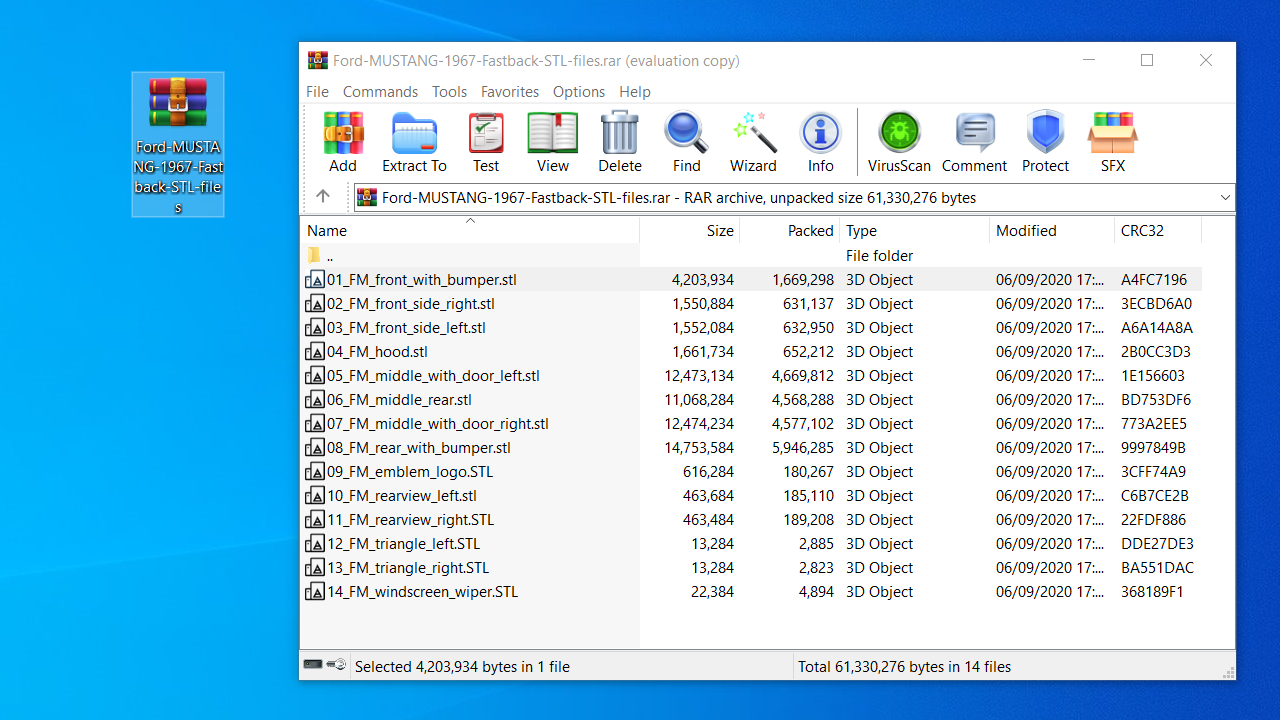Click the archive path address field
The height and width of the screenshot is (720, 1280).
[795, 197]
